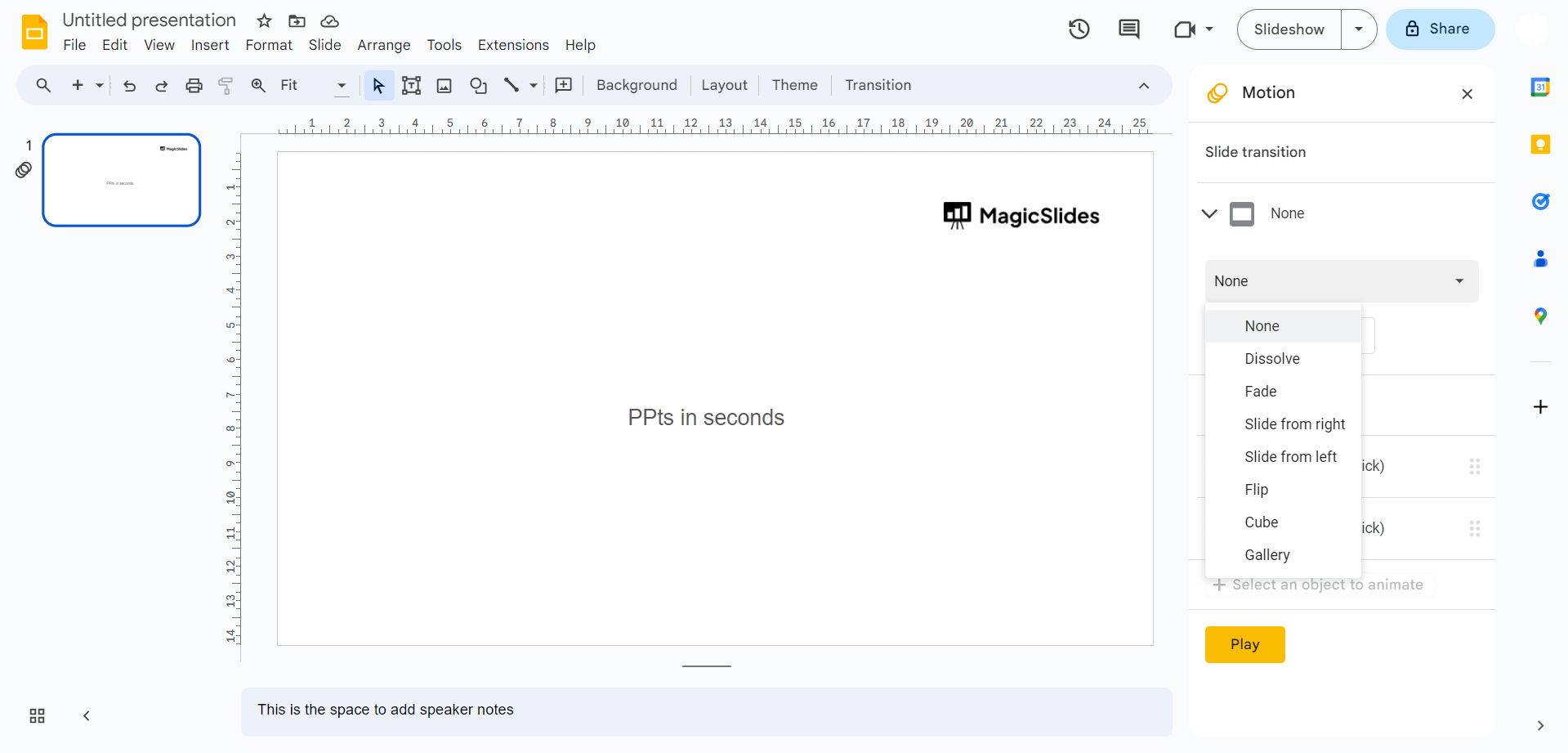Open the Google Slides home icon
The image size is (1568, 753).
pyautogui.click(x=34, y=32)
